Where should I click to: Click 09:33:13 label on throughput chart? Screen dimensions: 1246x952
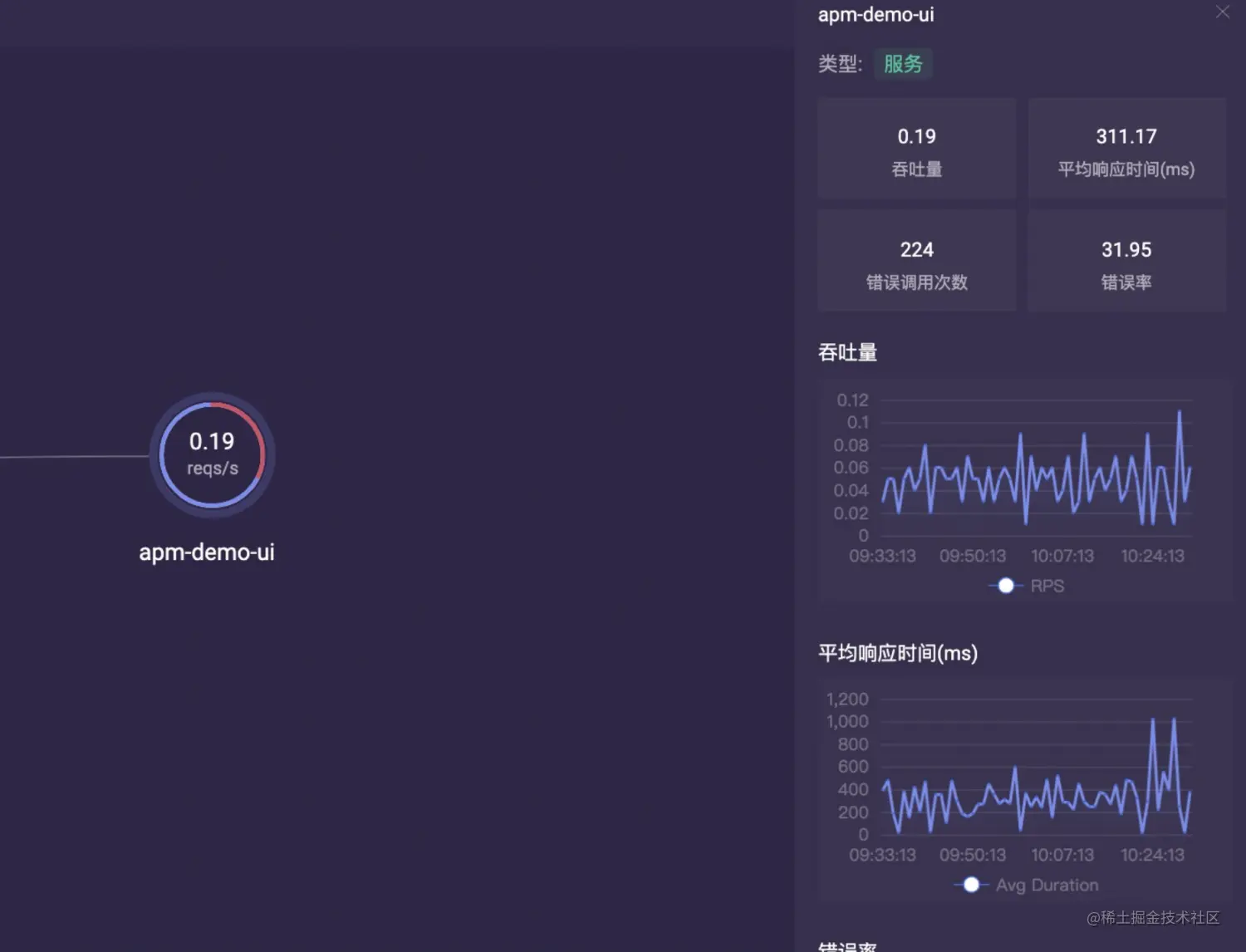point(882,556)
